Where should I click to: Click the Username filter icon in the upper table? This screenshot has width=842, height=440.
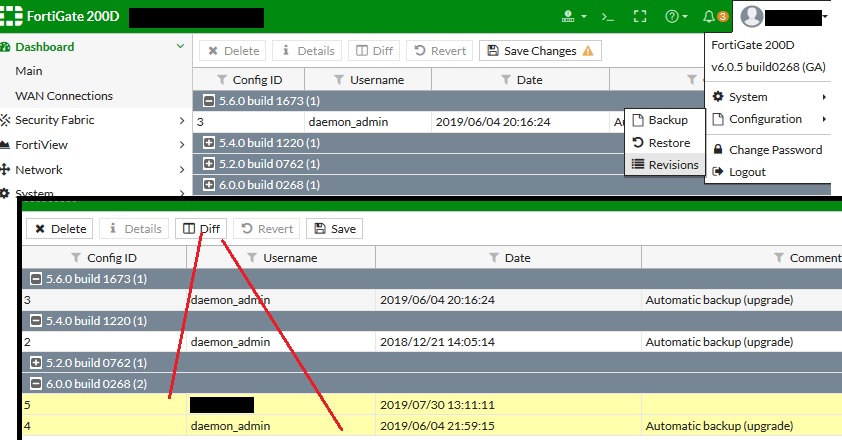point(339,80)
